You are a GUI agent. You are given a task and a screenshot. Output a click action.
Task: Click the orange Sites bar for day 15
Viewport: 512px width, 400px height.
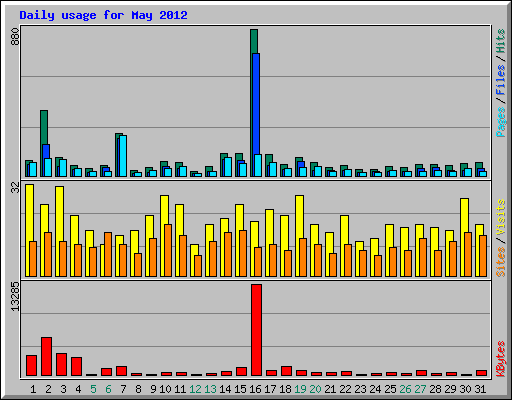click(x=243, y=253)
